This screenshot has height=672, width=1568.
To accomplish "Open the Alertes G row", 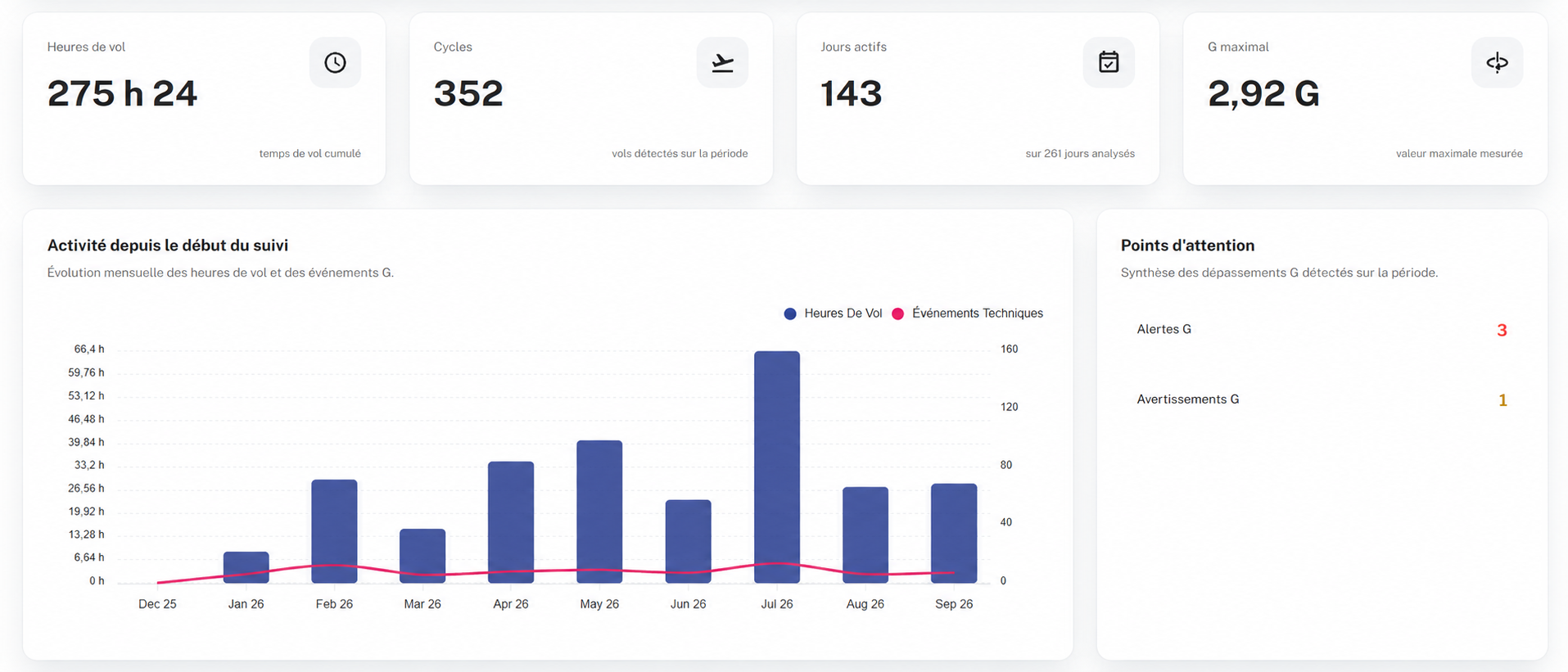I will coord(1322,330).
